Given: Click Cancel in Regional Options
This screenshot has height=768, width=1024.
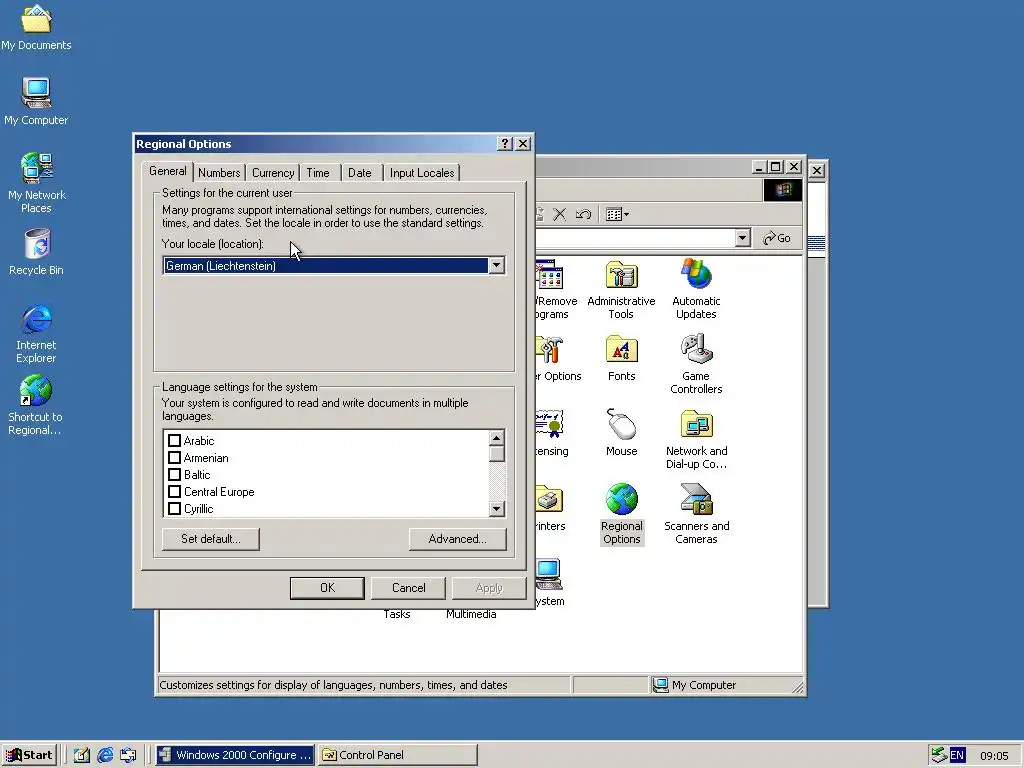Looking at the screenshot, I should 409,588.
